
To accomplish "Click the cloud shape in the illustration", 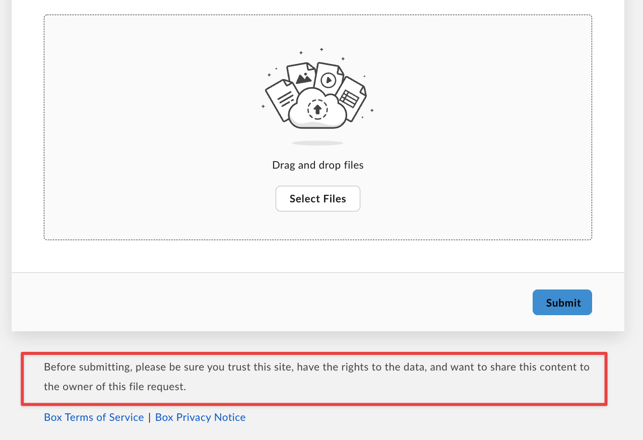I will (318, 109).
